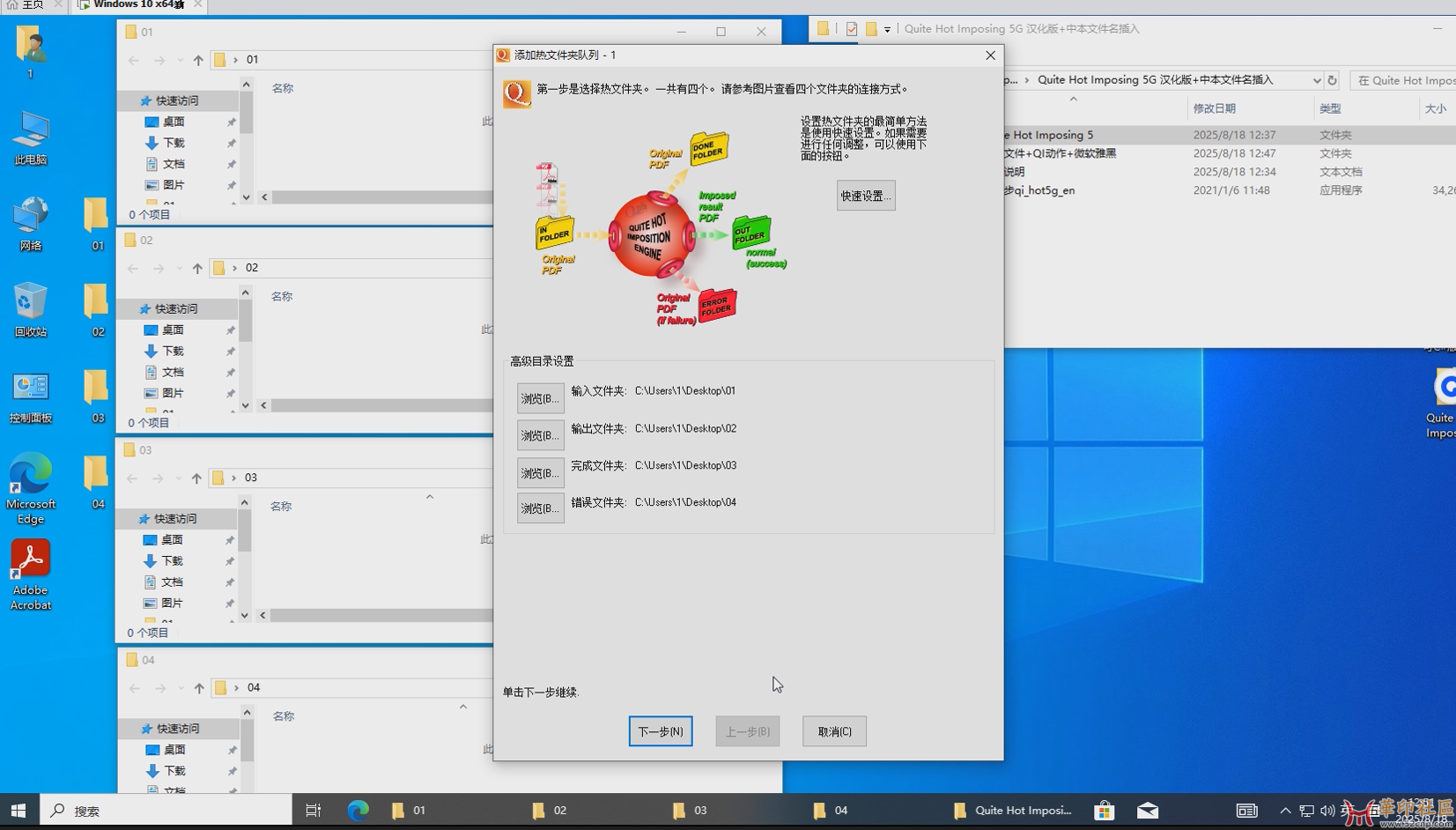Browse for the 完成文件夹 done folder
Screen dimensions: 1456x830
click(x=540, y=473)
